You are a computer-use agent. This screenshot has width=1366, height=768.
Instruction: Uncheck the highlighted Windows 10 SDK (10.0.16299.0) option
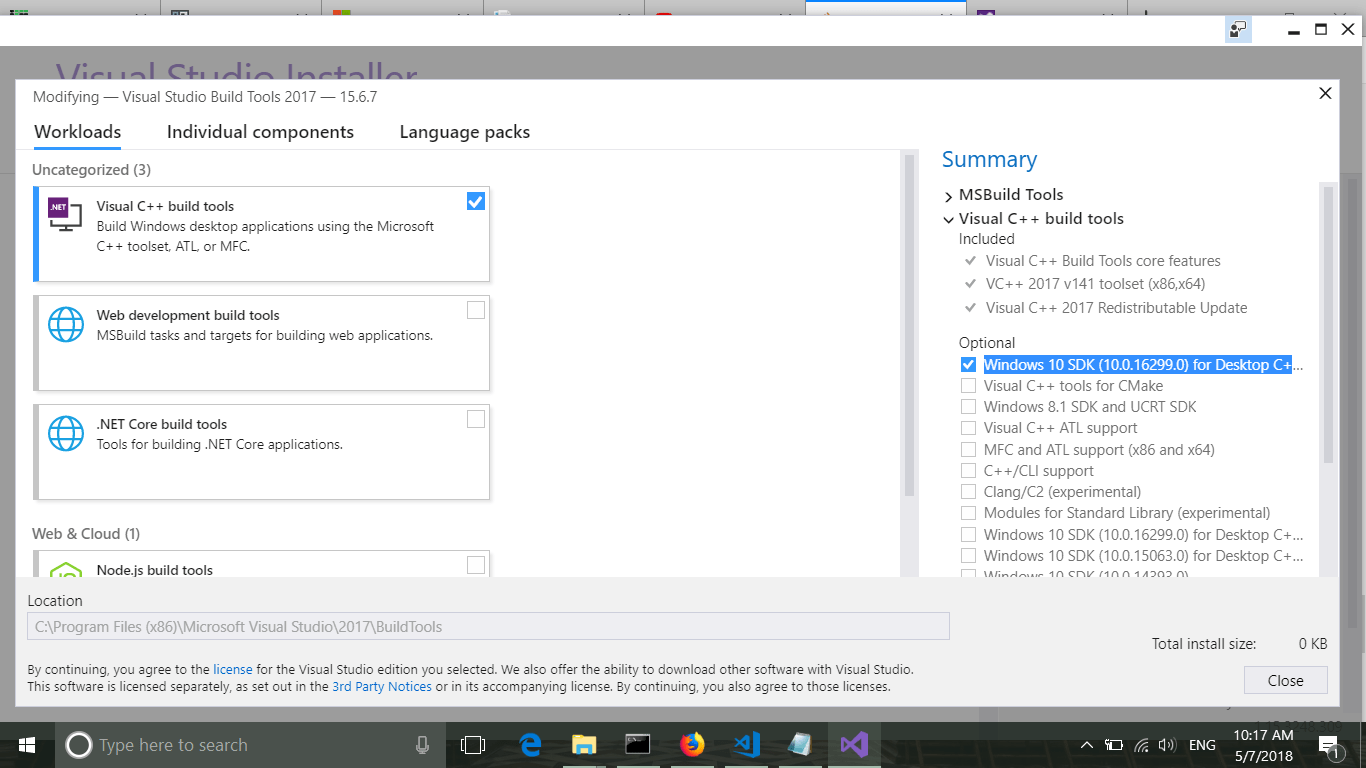[968, 365]
